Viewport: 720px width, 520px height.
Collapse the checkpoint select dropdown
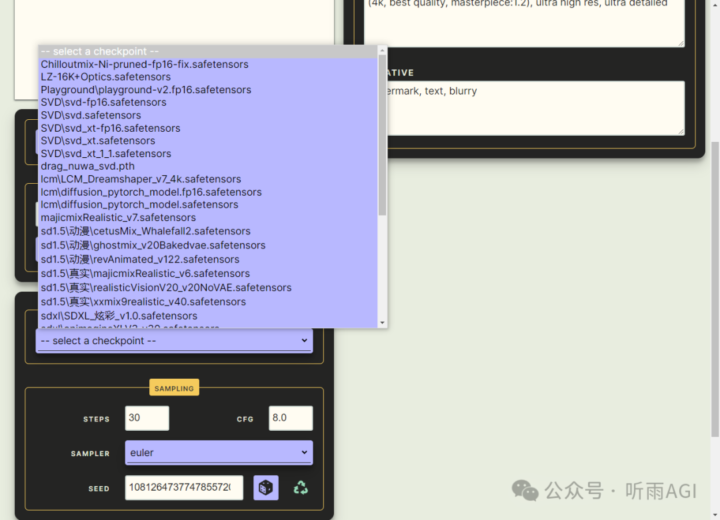tap(173, 341)
